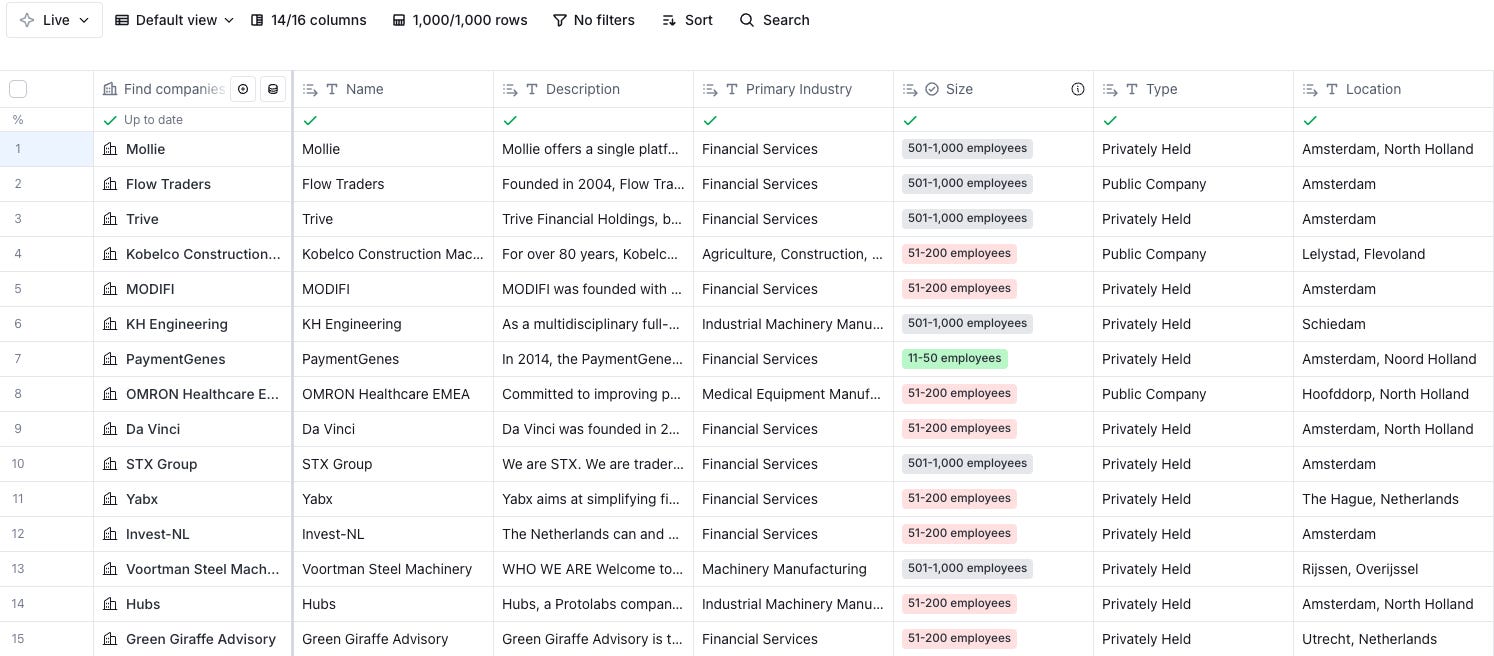Viewport: 1494px width, 656px height.
Task: Click the green checkmark under Description column
Action: tap(510, 120)
